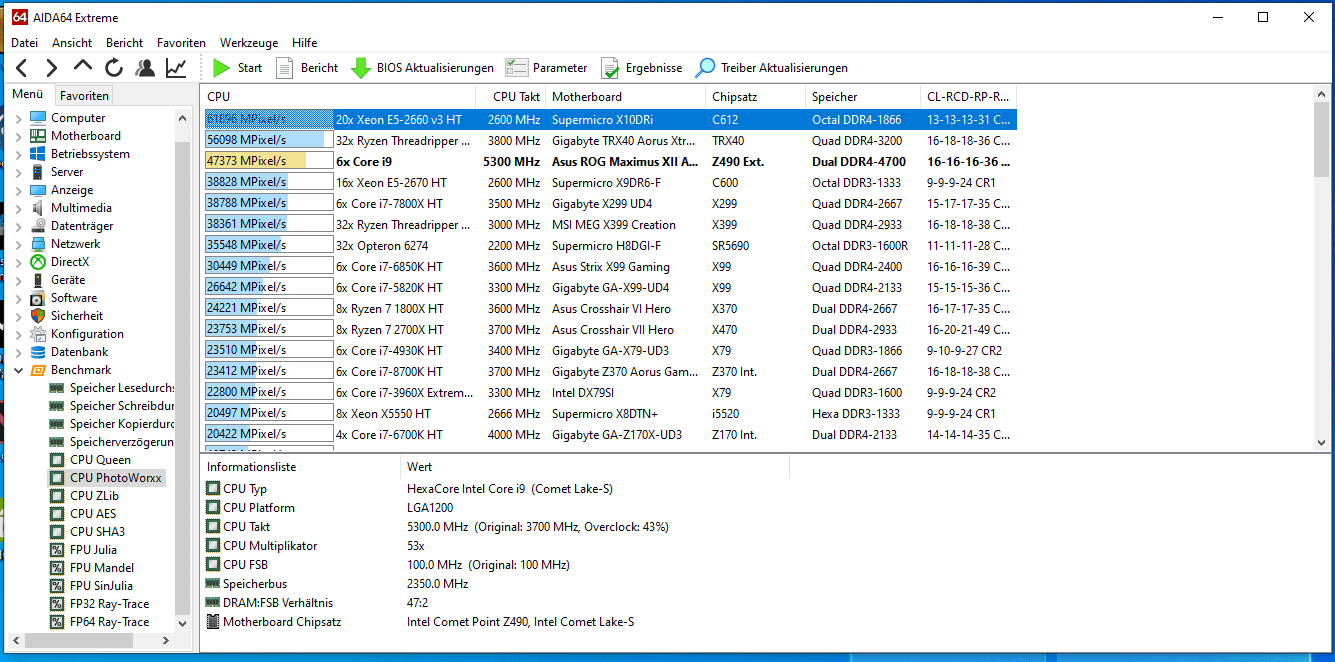Click the refresh toolbar icon

point(114,68)
